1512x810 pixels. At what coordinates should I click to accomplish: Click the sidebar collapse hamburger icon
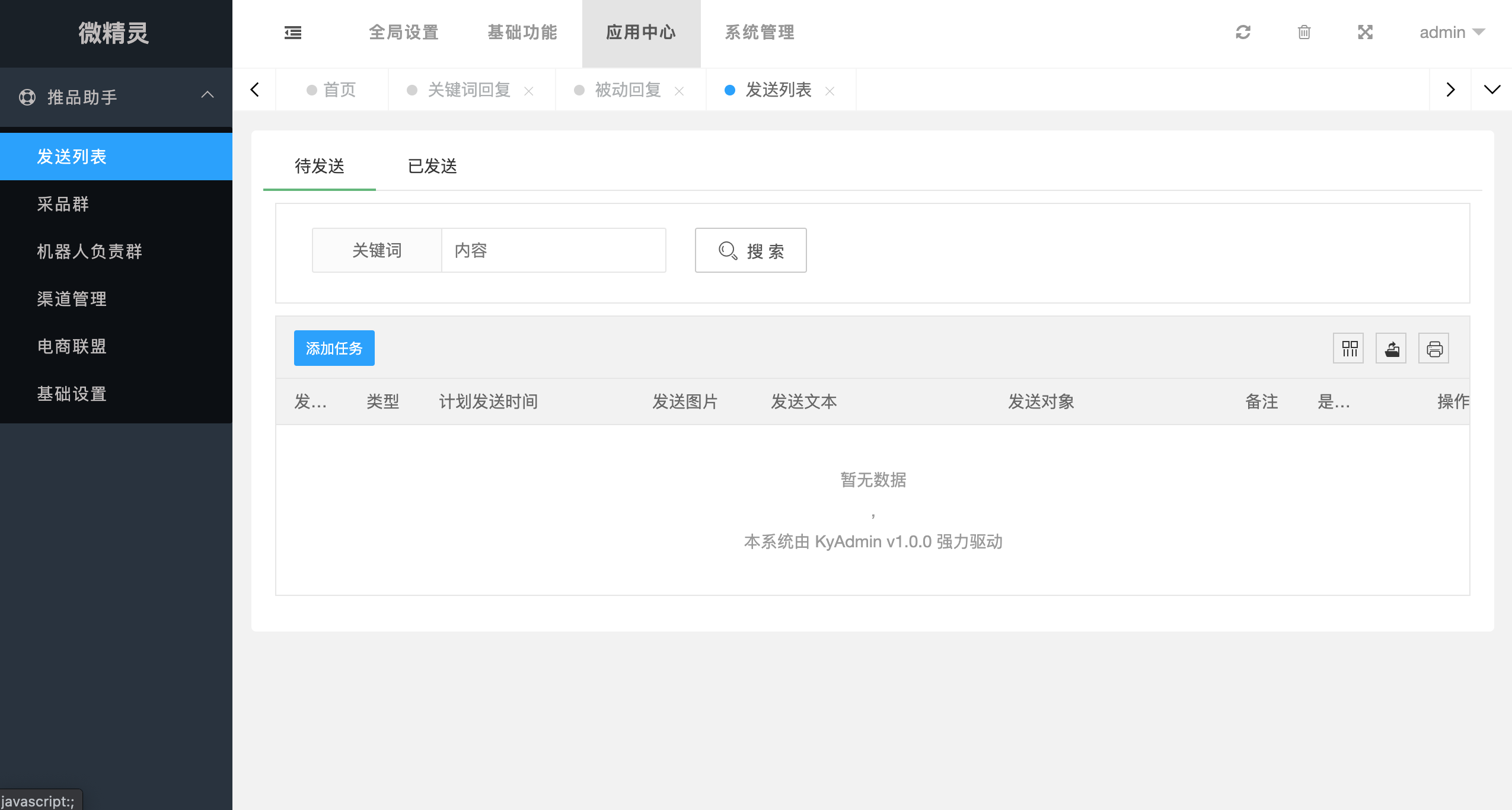pyautogui.click(x=293, y=33)
